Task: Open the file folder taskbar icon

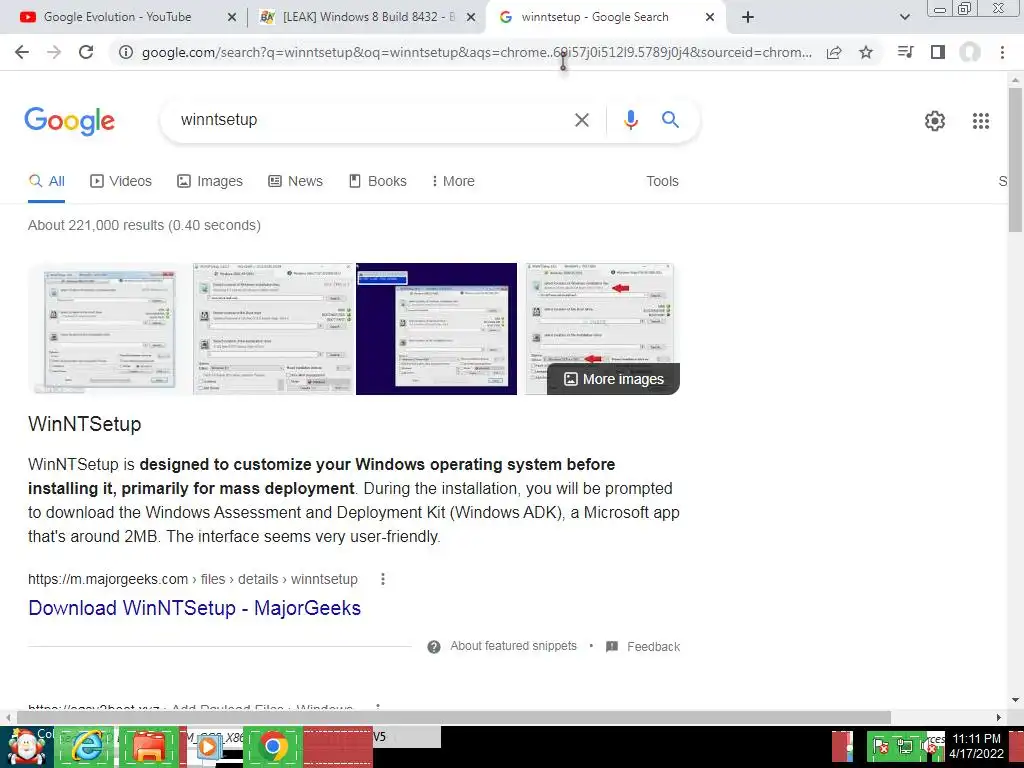Action: [x=150, y=746]
